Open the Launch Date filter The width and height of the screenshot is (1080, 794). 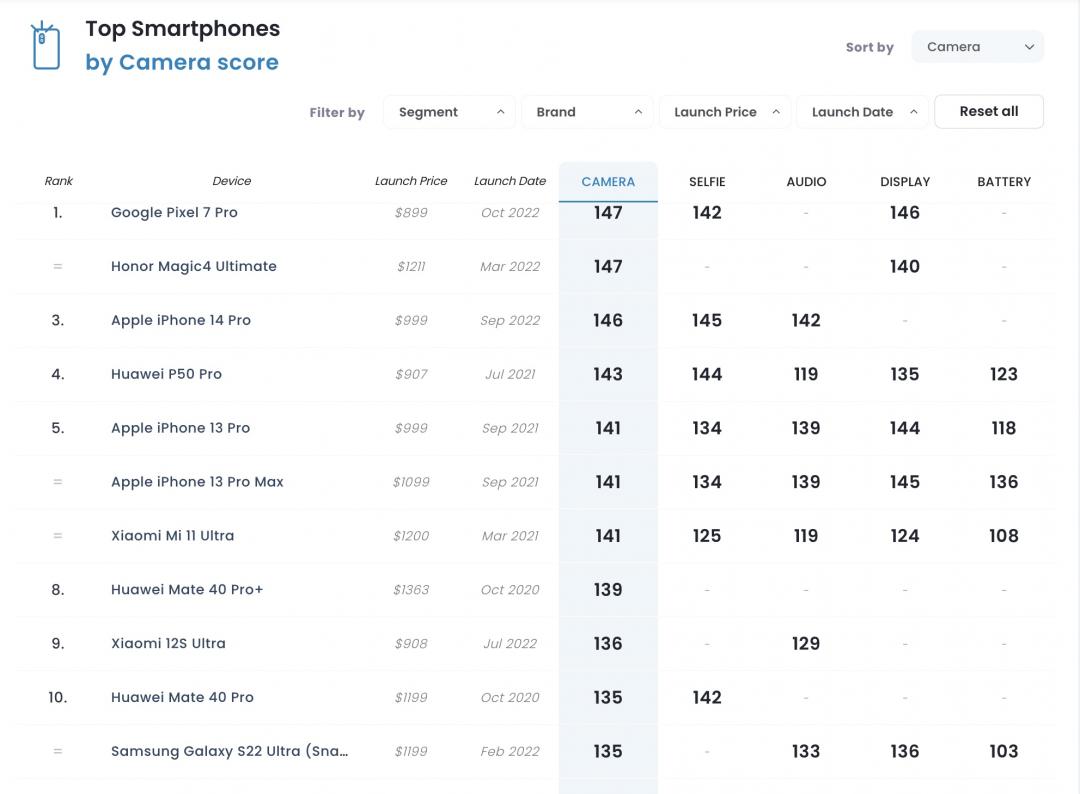click(862, 112)
